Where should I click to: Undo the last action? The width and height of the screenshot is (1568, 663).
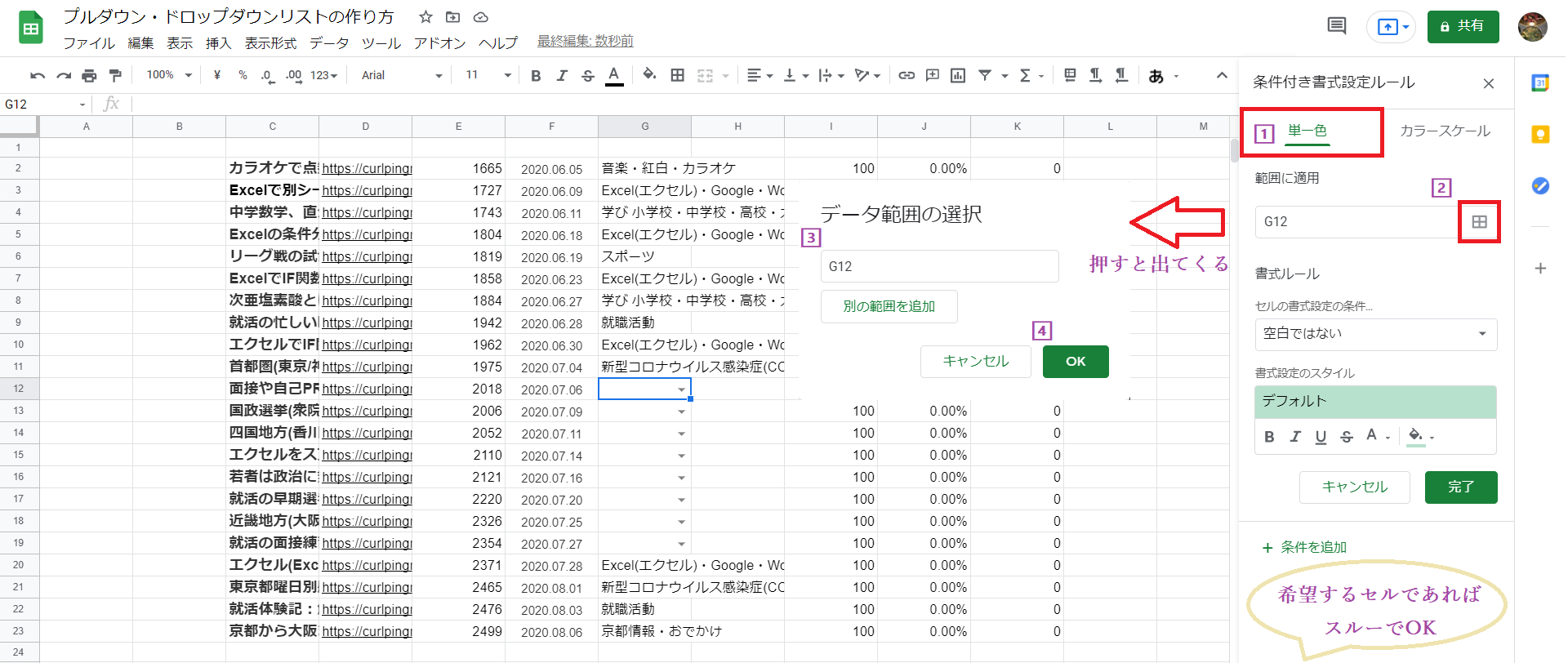tap(38, 76)
